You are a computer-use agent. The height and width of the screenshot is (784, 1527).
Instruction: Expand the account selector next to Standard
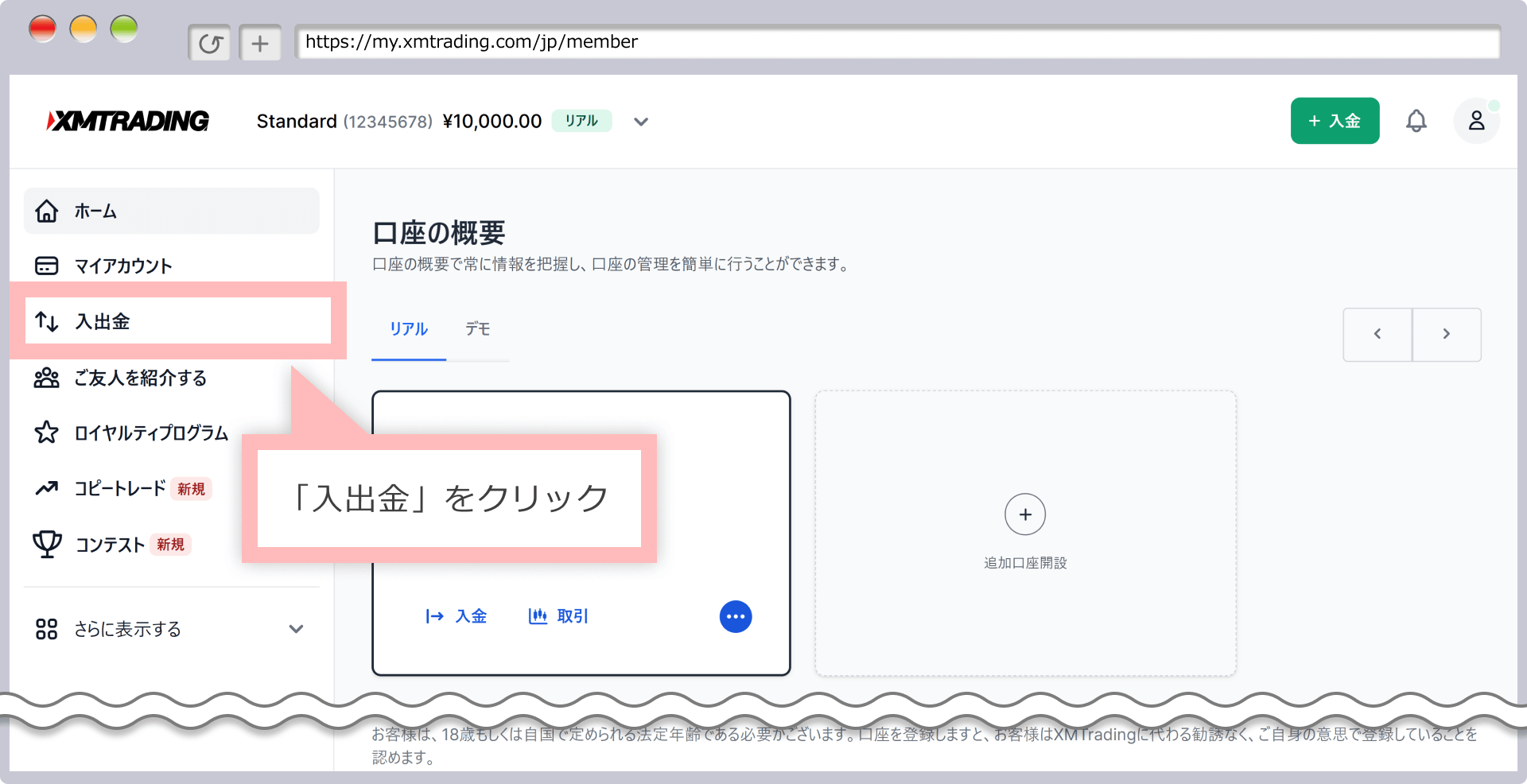tap(641, 121)
